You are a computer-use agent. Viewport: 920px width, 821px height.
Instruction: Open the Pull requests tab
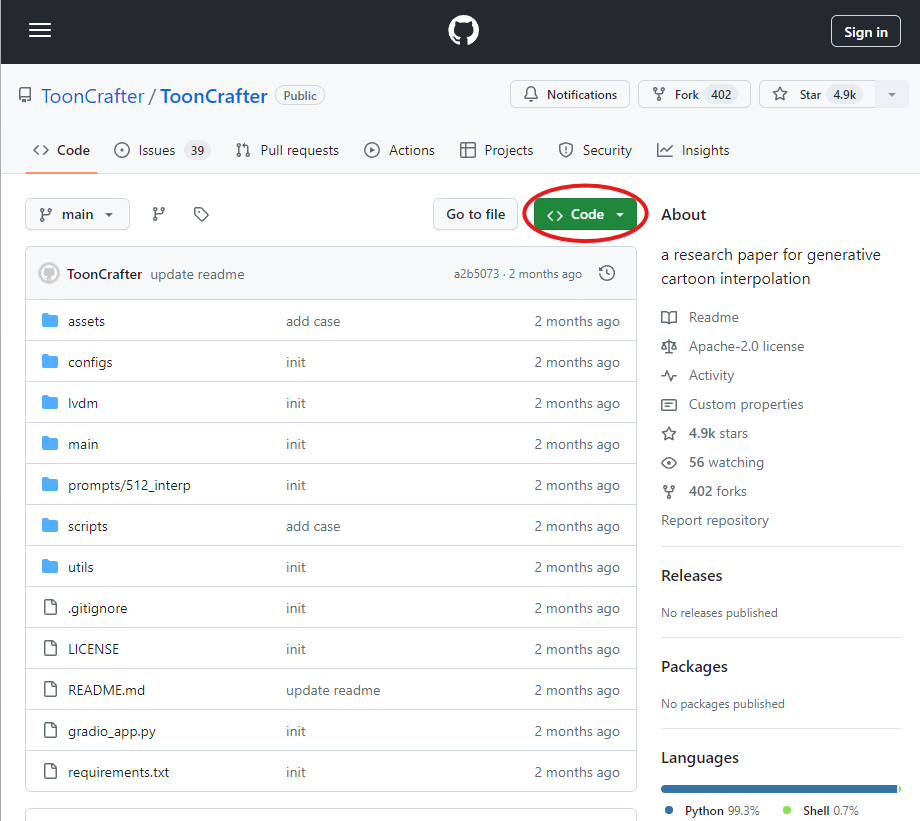(288, 151)
